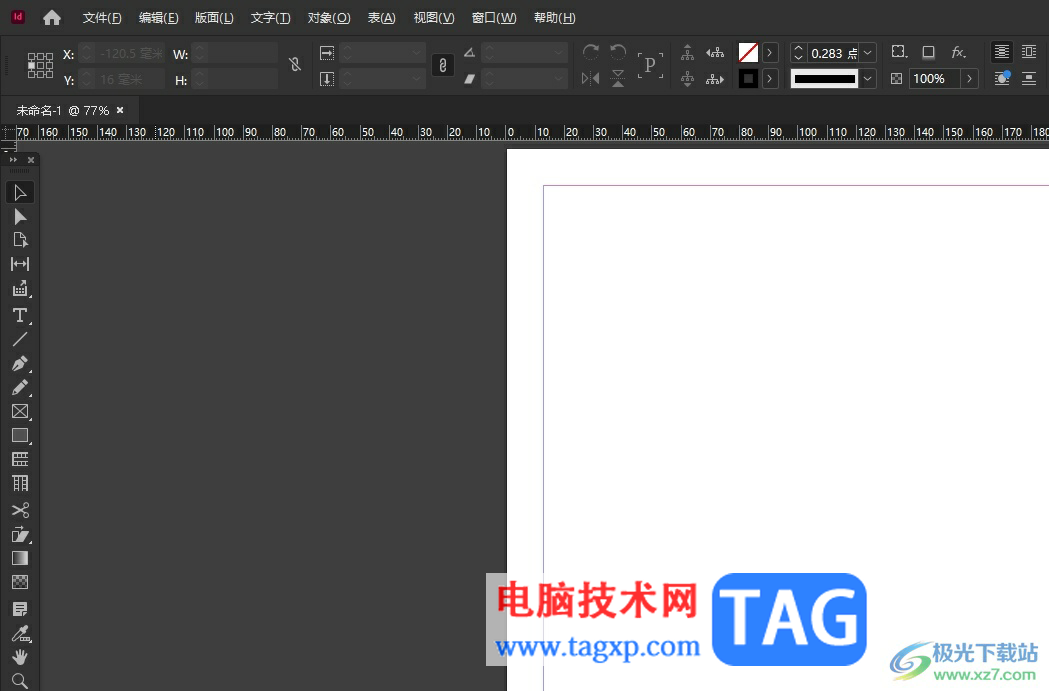Expand the fill color options arrow
Viewport: 1049px width, 691px height.
[770, 53]
